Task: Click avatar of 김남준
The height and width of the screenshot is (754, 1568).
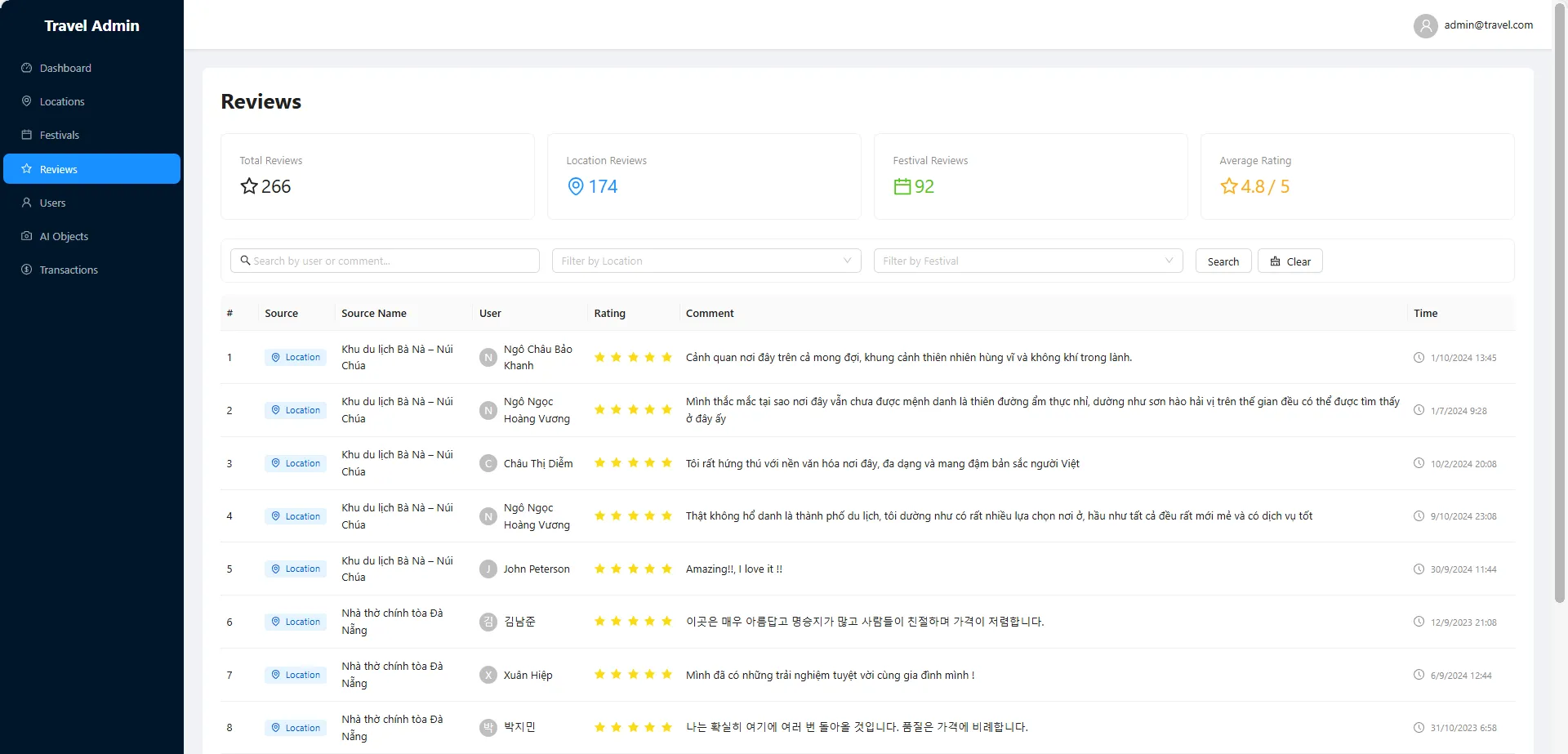Action: [488, 622]
